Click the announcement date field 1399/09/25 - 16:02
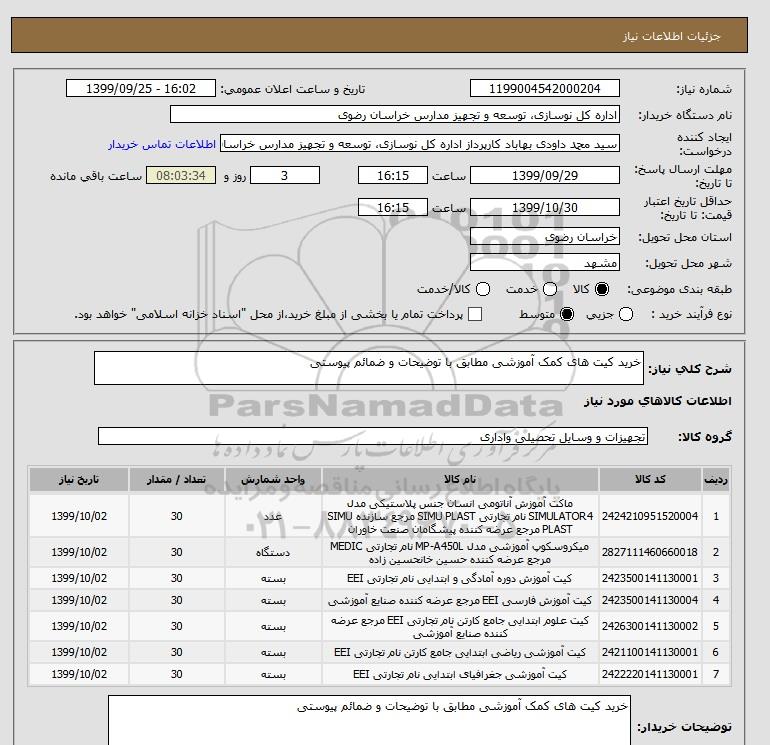770x745 pixels. point(141,88)
